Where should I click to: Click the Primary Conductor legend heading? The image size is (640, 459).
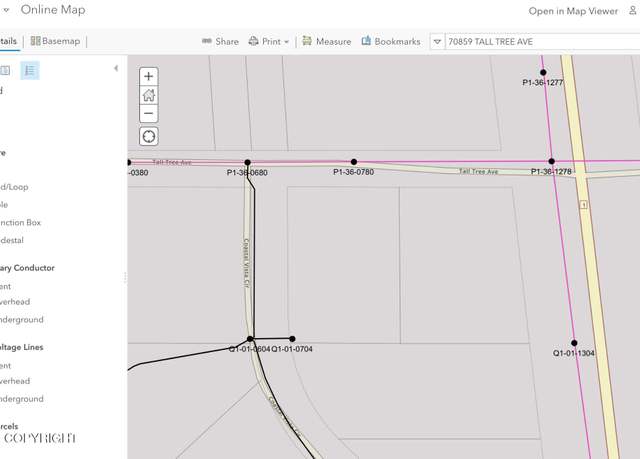pyautogui.click(x=27, y=268)
